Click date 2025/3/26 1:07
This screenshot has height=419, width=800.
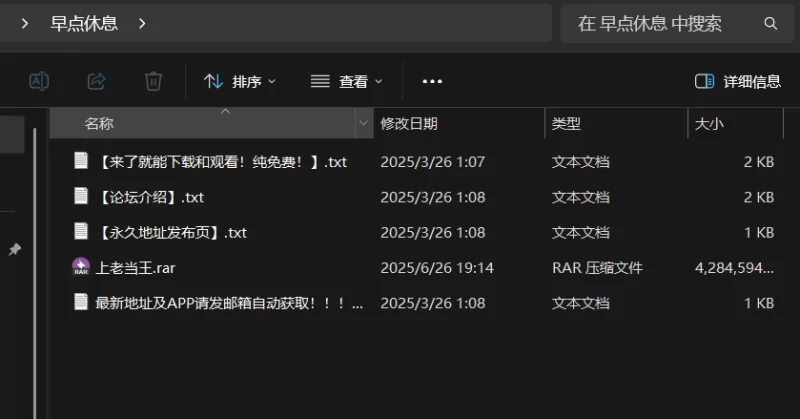click(432, 162)
